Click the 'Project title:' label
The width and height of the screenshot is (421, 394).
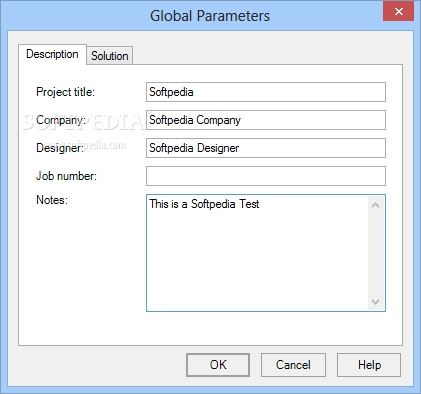pos(65,92)
